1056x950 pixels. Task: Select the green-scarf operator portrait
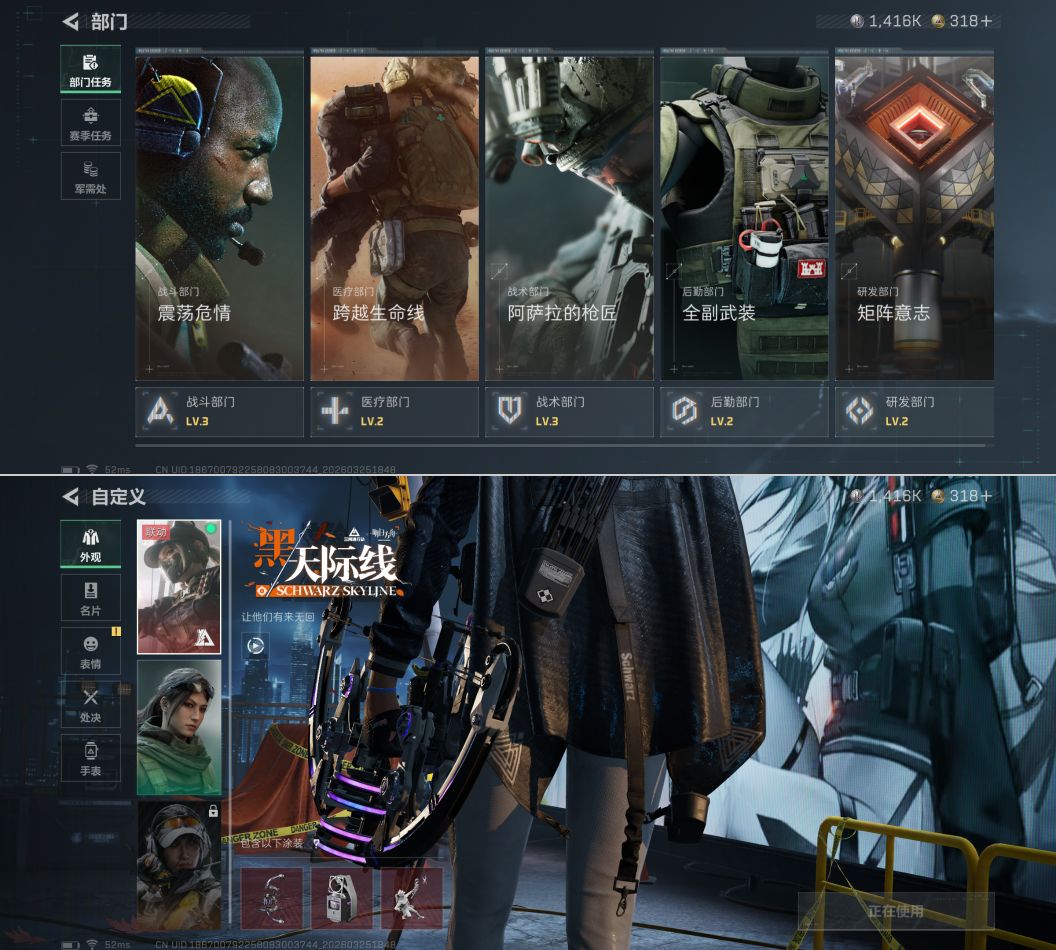click(178, 727)
